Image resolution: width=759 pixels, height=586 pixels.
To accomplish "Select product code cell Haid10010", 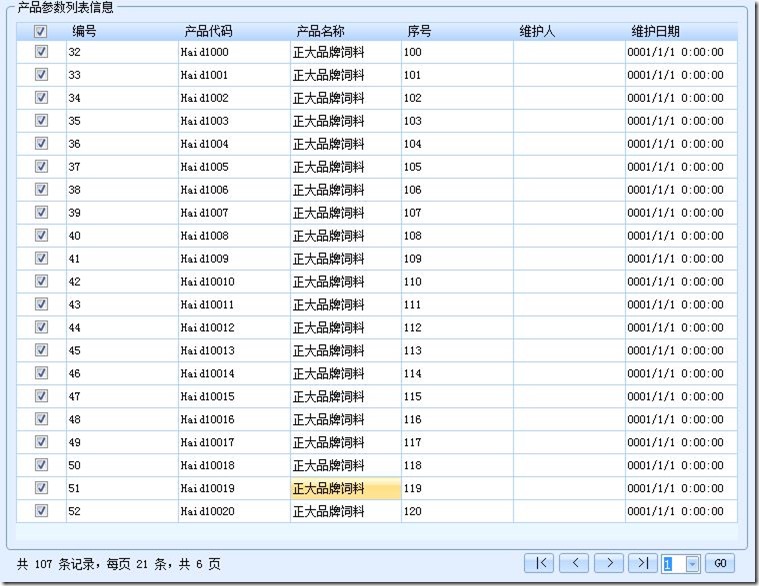I will (x=234, y=281).
